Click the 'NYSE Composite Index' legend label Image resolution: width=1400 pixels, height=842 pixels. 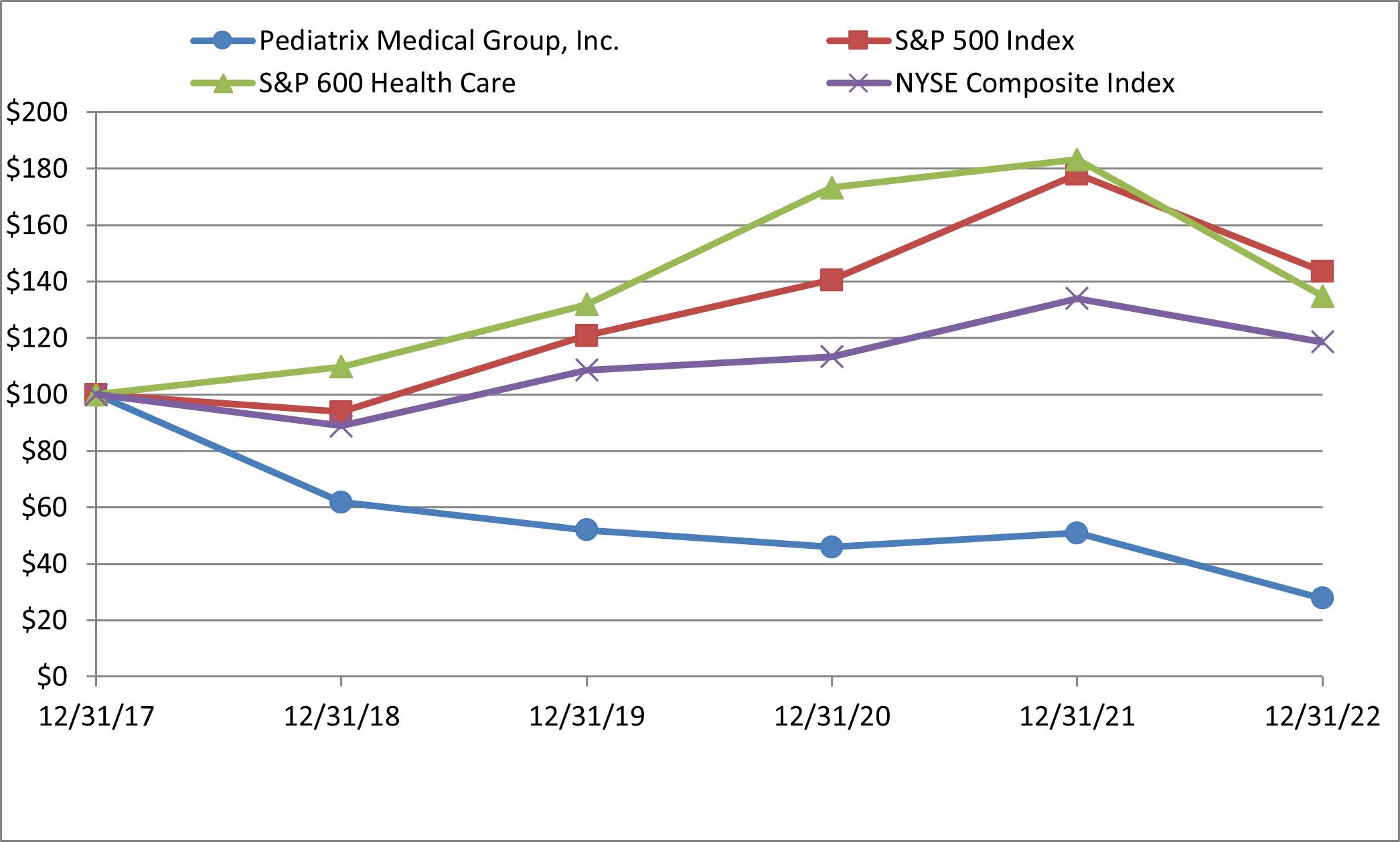[x=1034, y=84]
